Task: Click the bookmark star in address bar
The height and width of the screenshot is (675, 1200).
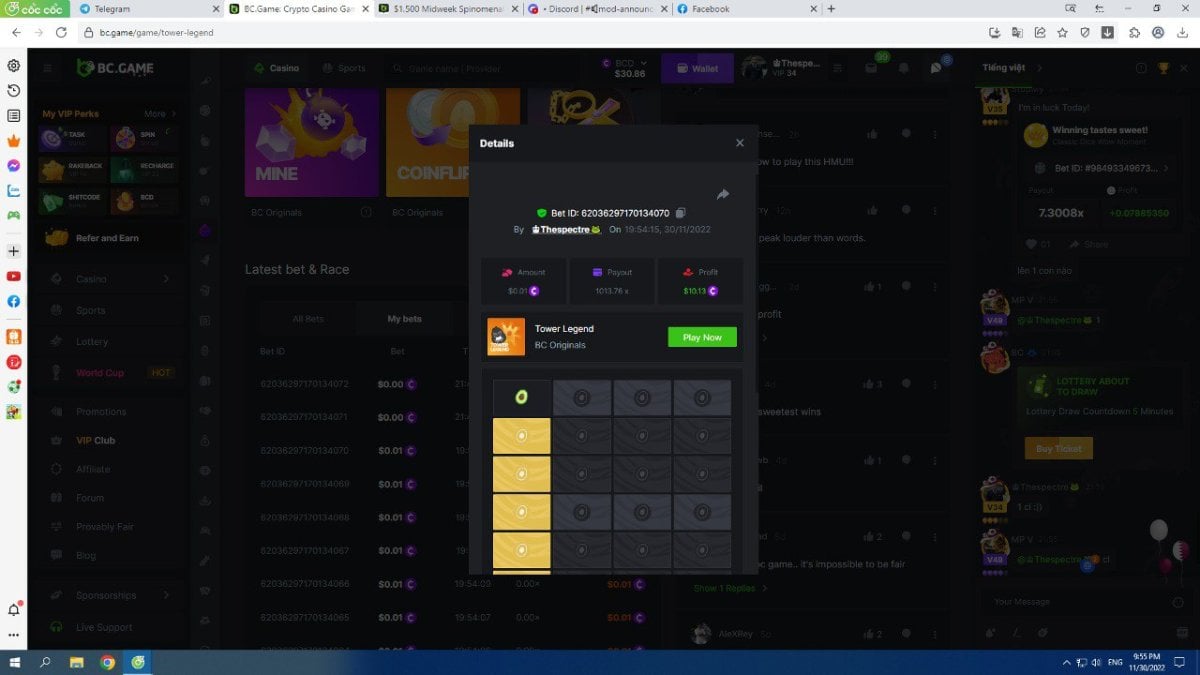Action: (x=1062, y=32)
